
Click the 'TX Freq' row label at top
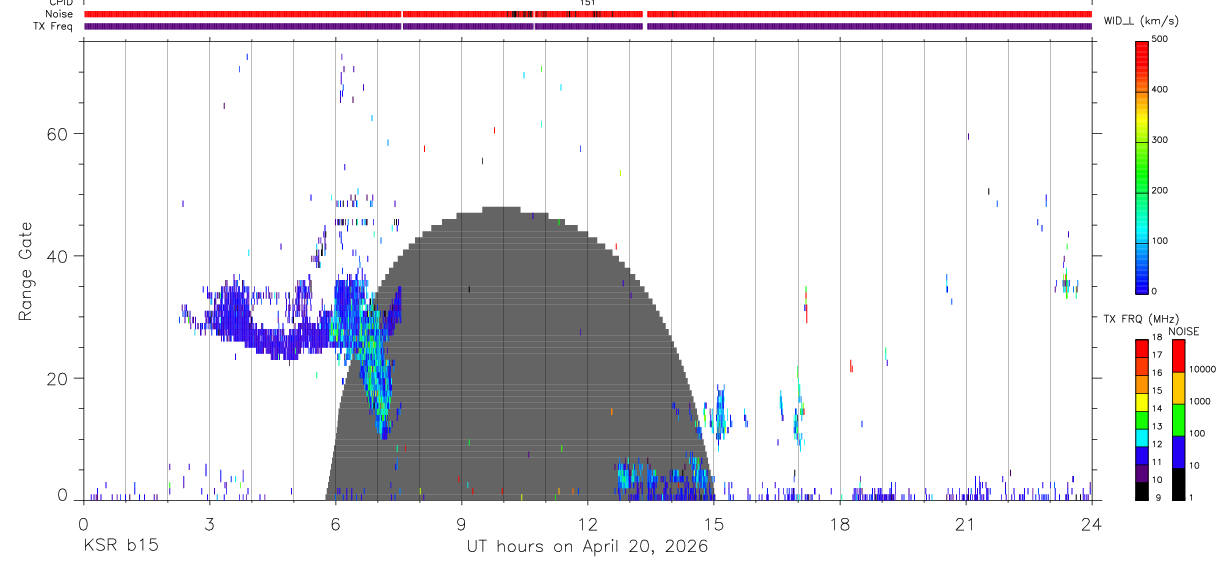click(x=53, y=26)
